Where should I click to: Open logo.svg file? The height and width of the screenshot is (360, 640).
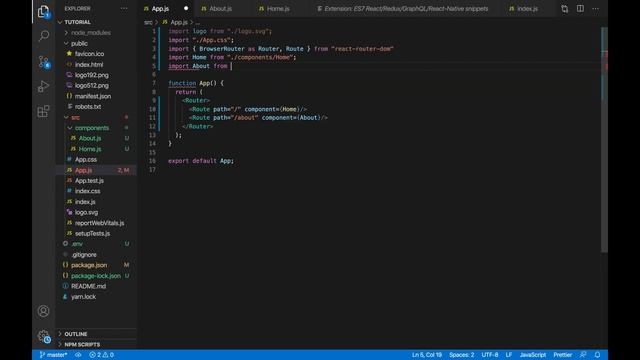86,213
